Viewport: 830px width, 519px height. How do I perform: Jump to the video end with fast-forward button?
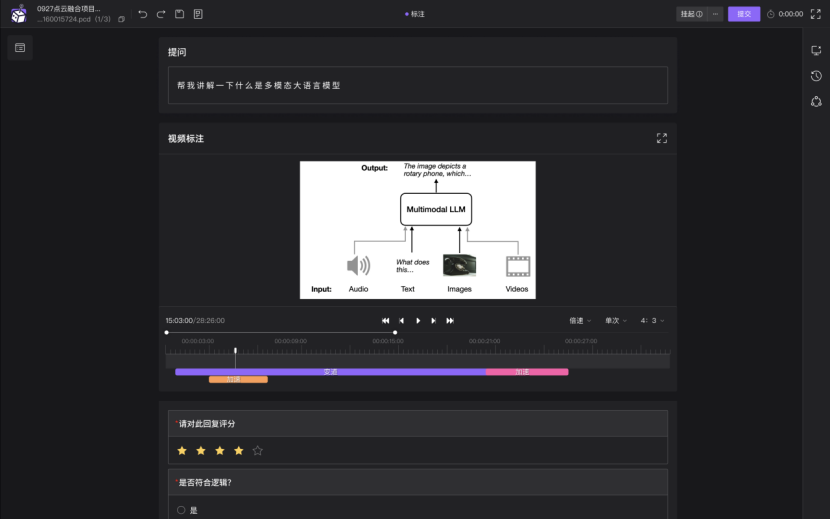point(450,320)
